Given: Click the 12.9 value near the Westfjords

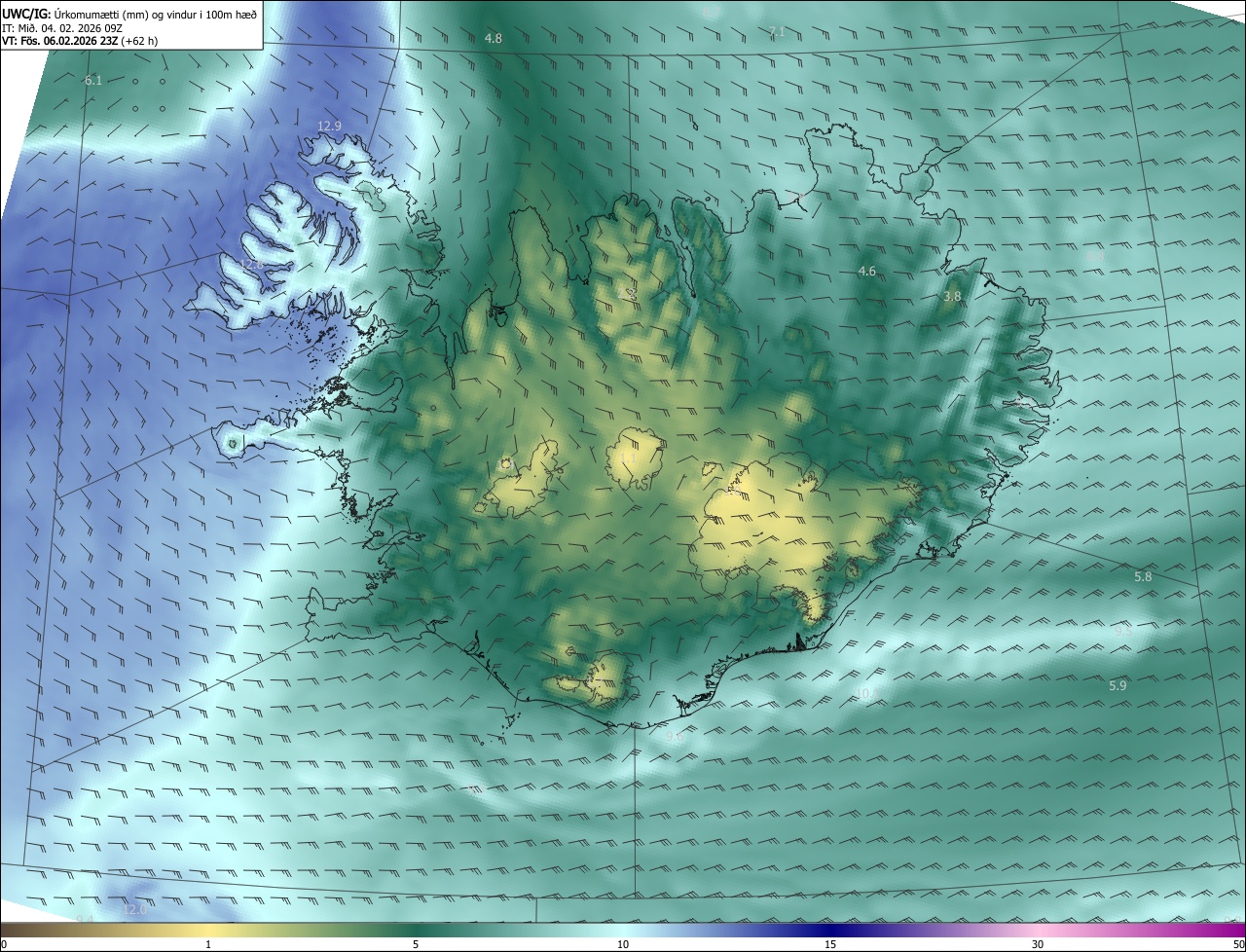Looking at the screenshot, I should click(330, 126).
